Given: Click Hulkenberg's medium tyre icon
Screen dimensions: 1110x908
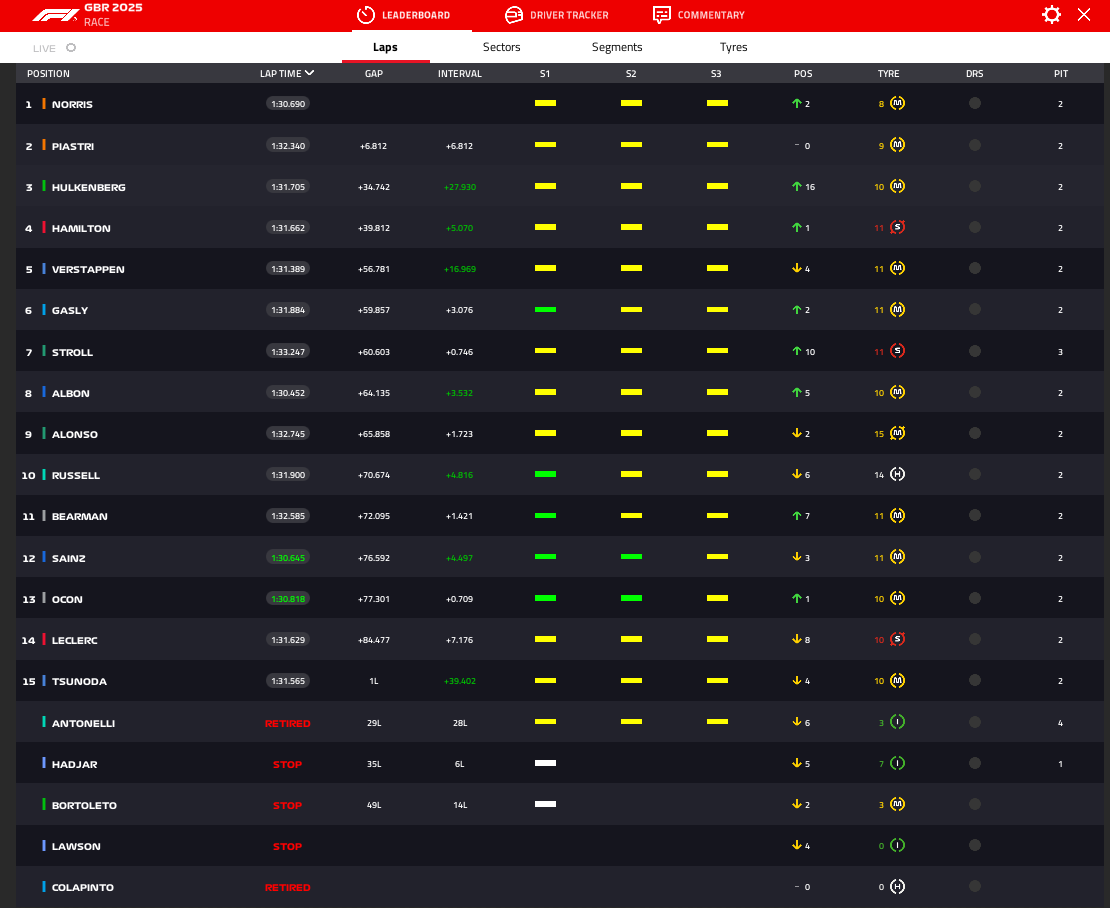Looking at the screenshot, I should click(897, 186).
